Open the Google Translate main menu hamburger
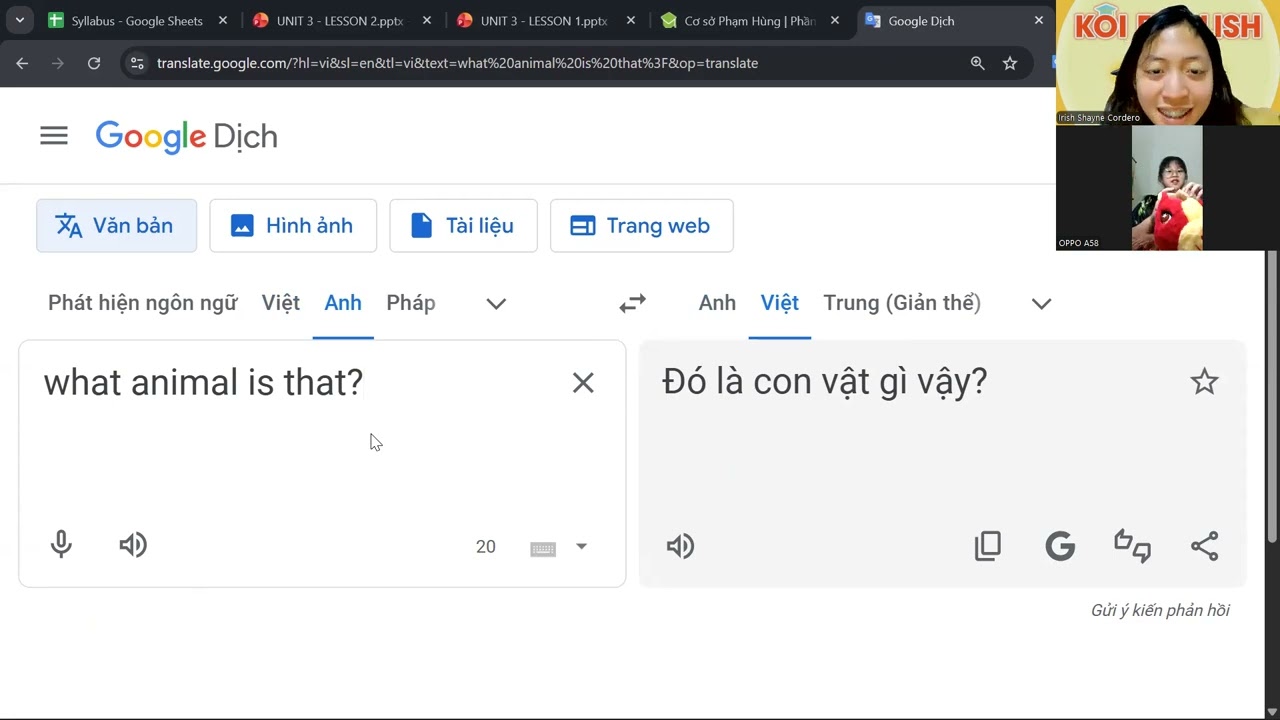The height and width of the screenshot is (720, 1280). pyautogui.click(x=54, y=136)
